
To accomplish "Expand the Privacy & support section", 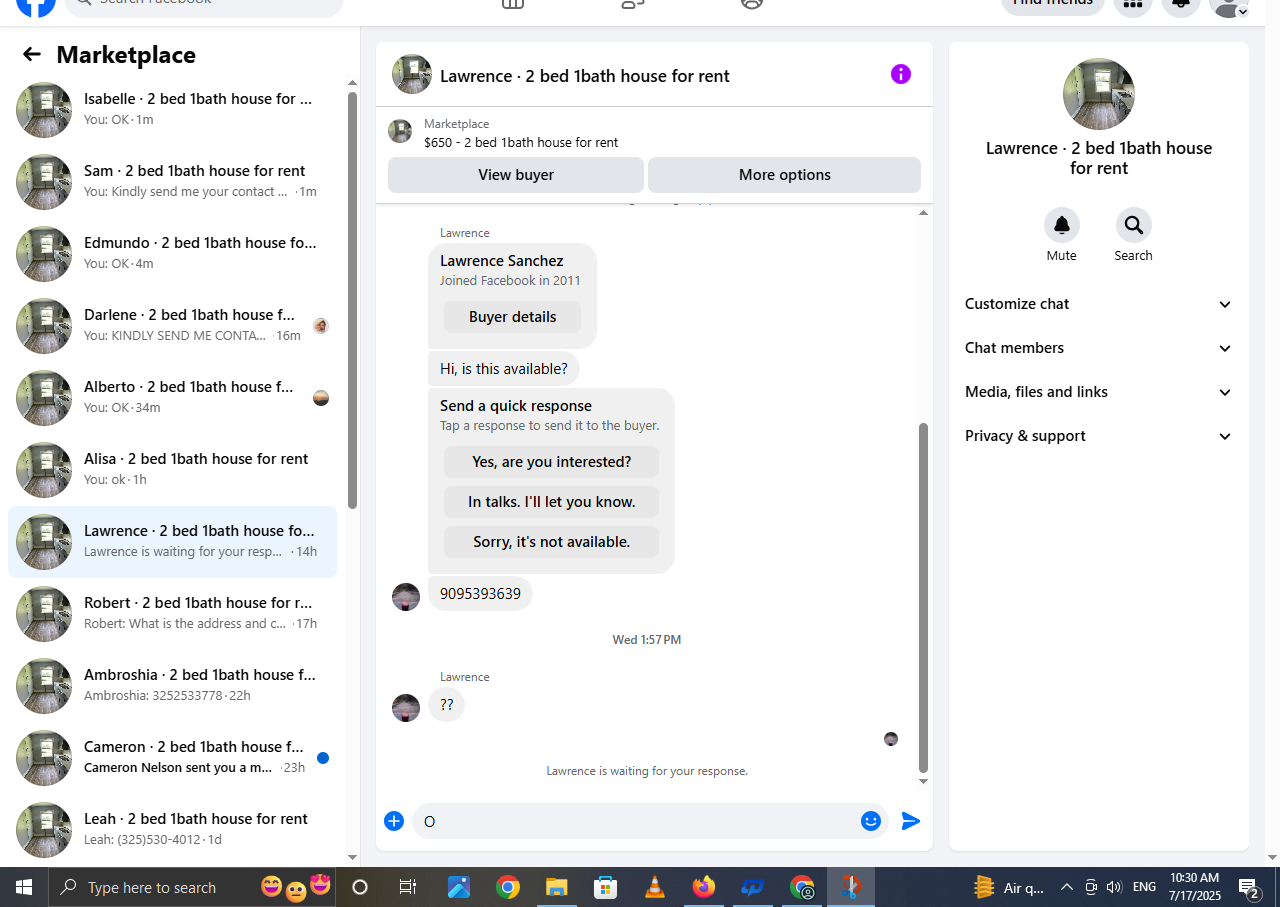I will pyautogui.click(x=1099, y=436).
